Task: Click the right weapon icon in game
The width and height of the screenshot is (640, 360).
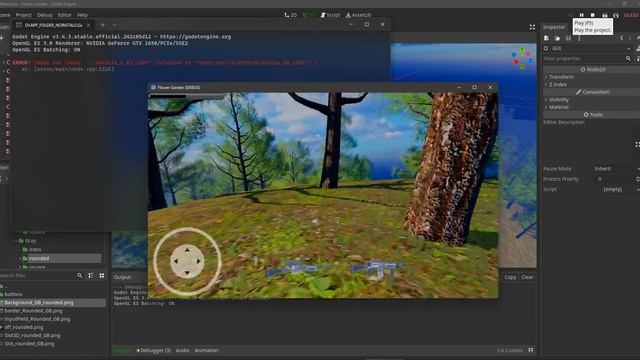Action: click(378, 269)
